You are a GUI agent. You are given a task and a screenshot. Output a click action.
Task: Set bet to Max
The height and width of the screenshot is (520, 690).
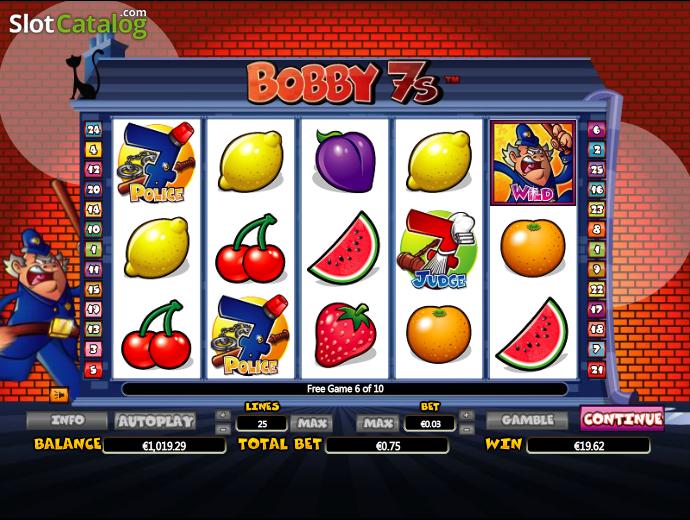(378, 423)
